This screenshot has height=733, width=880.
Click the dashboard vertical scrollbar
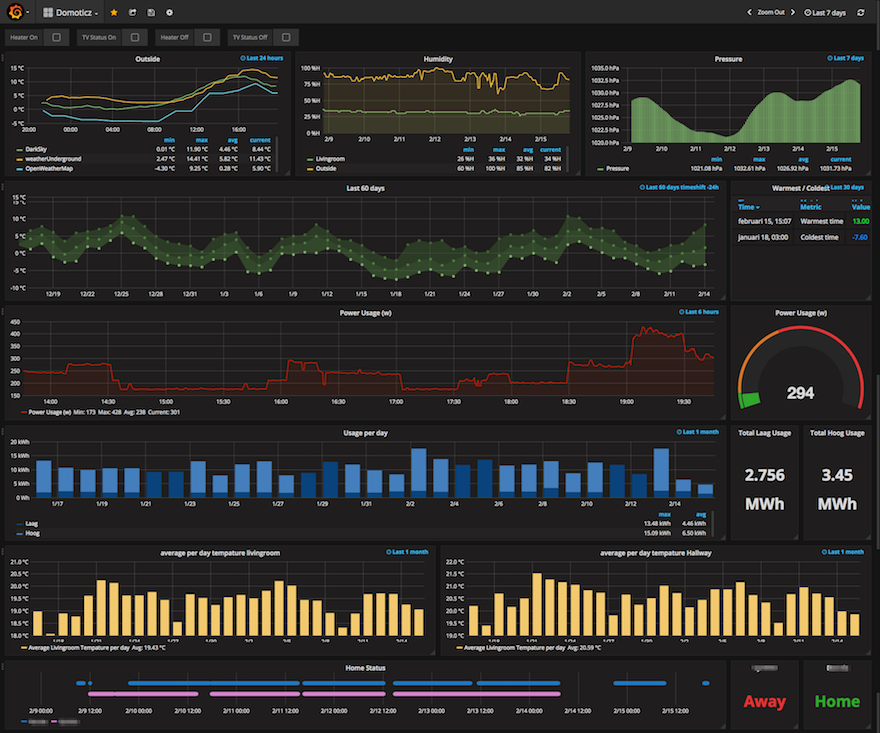[x=877, y=460]
